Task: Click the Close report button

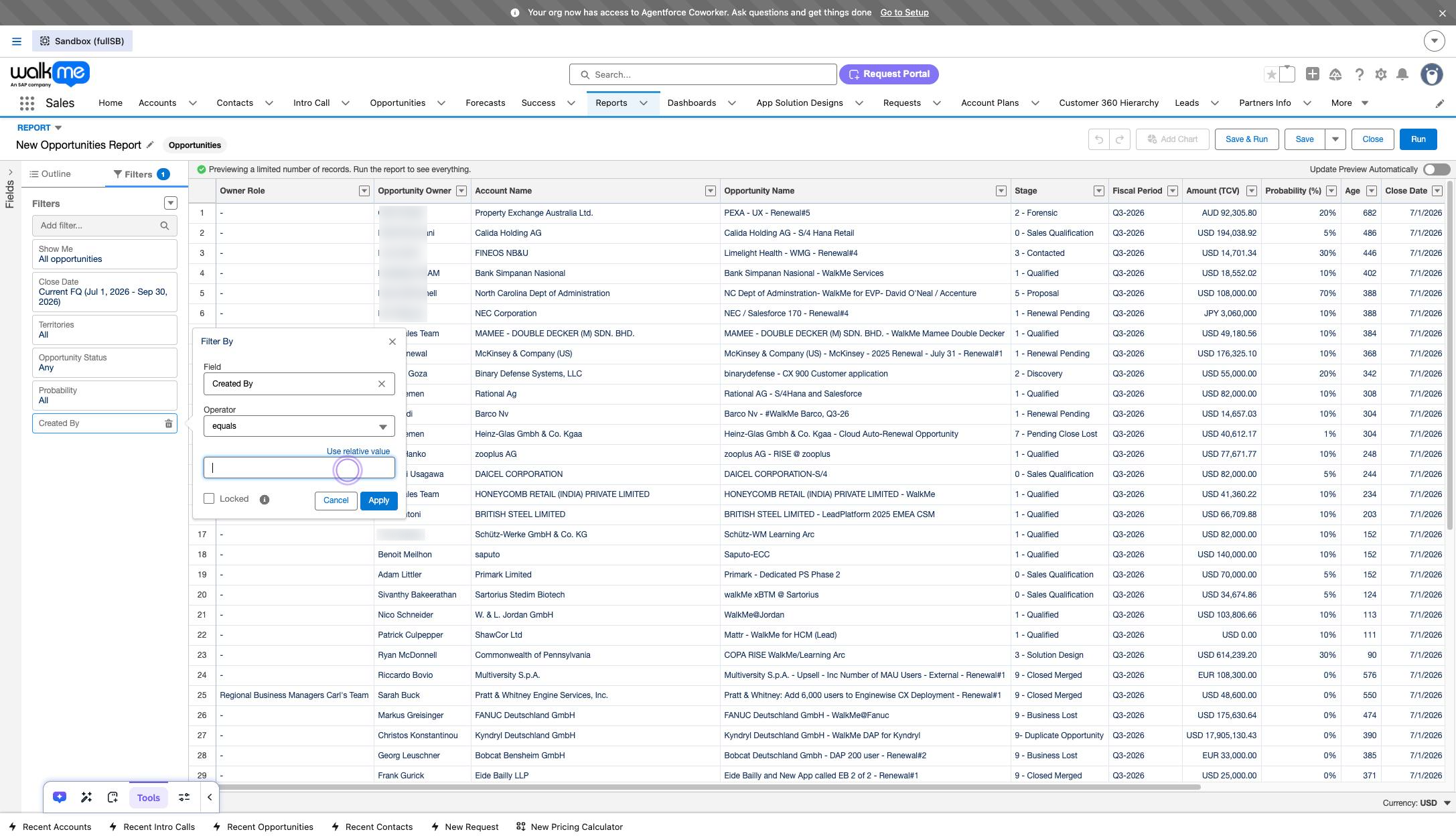Action: click(1372, 139)
